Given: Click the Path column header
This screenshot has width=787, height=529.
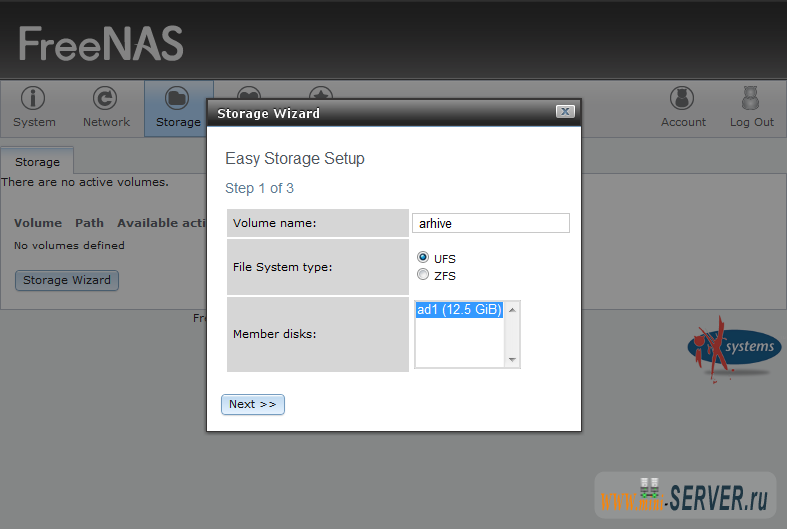Looking at the screenshot, I should pyautogui.click(x=89, y=223).
